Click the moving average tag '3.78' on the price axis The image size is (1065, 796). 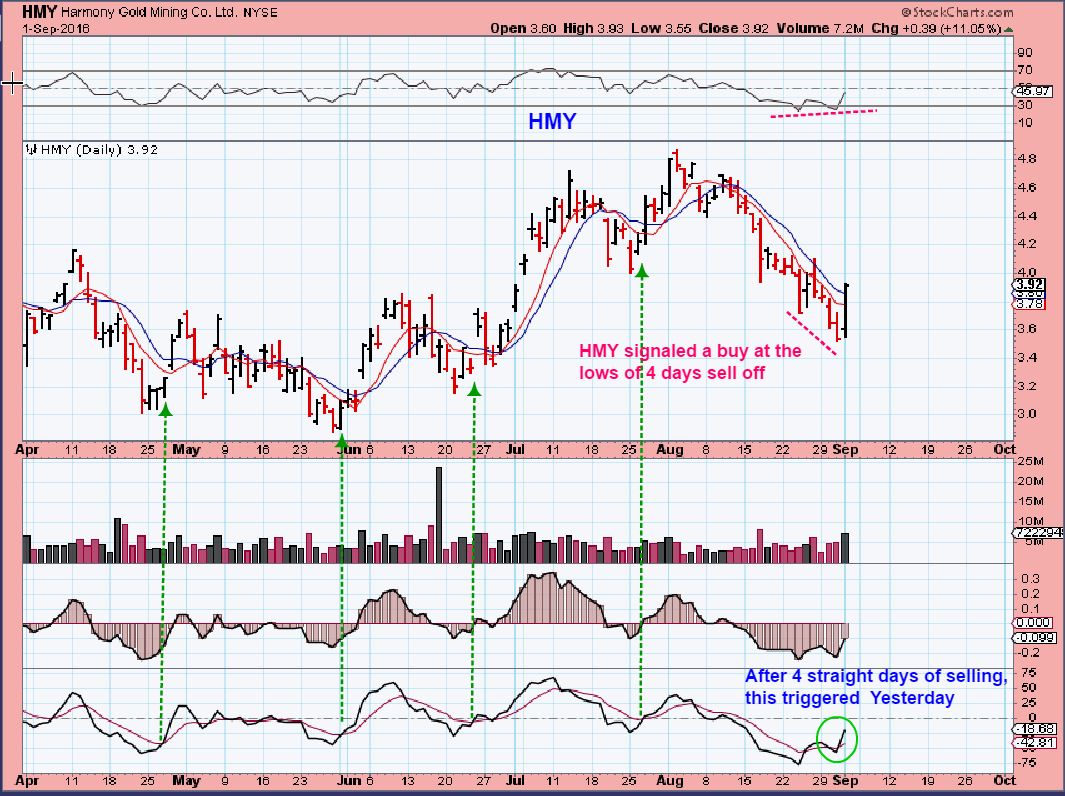click(1030, 304)
